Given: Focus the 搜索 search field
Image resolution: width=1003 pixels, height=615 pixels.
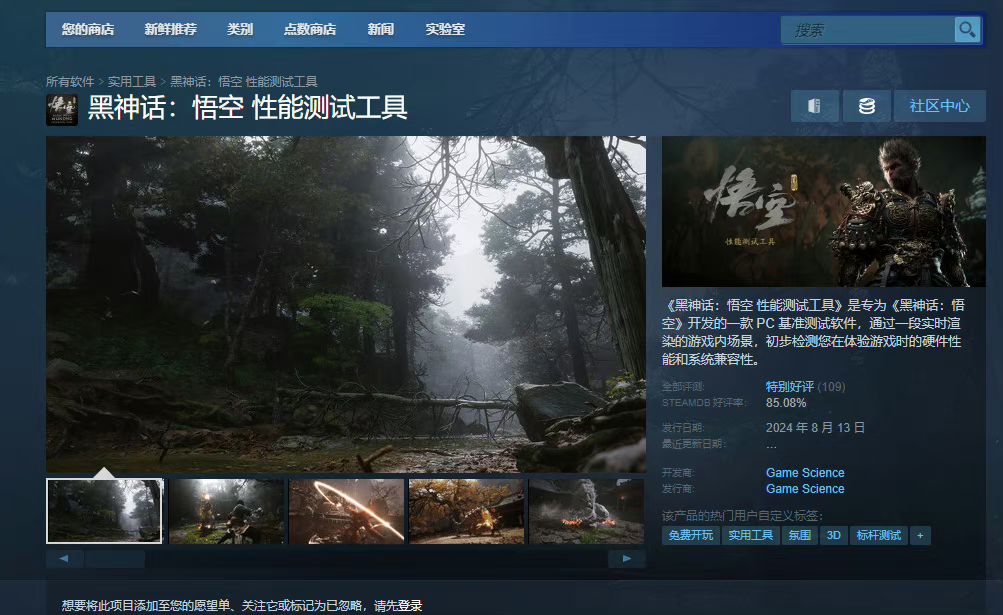Looking at the screenshot, I should coord(867,30).
